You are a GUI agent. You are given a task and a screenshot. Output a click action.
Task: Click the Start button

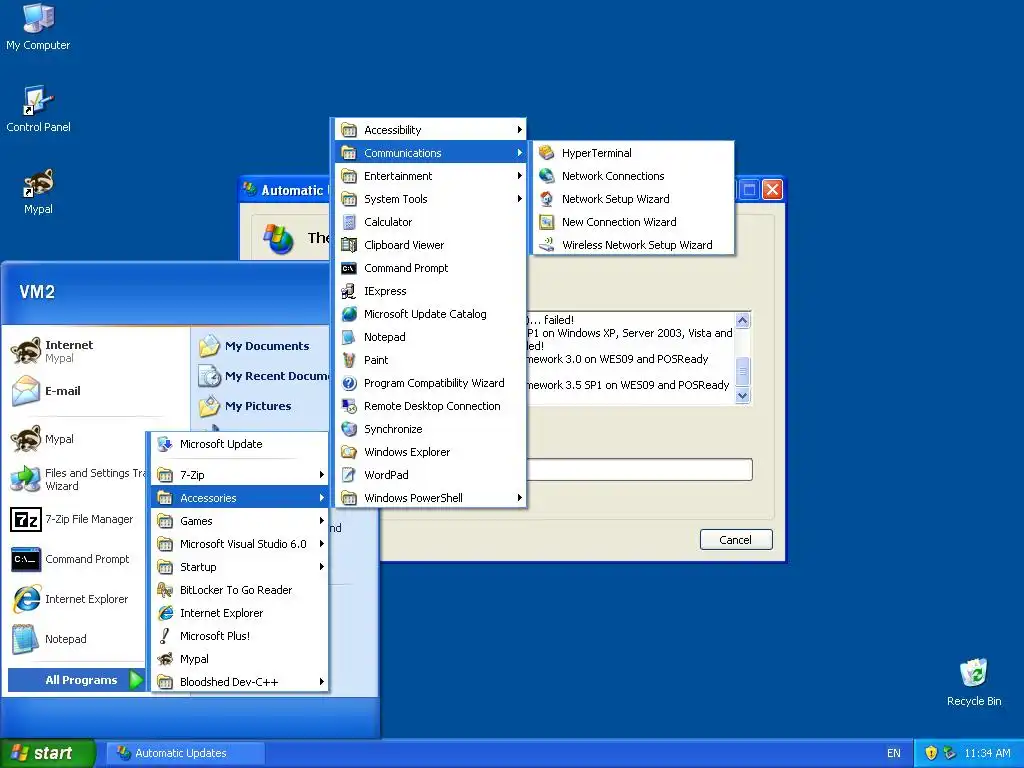click(47, 753)
